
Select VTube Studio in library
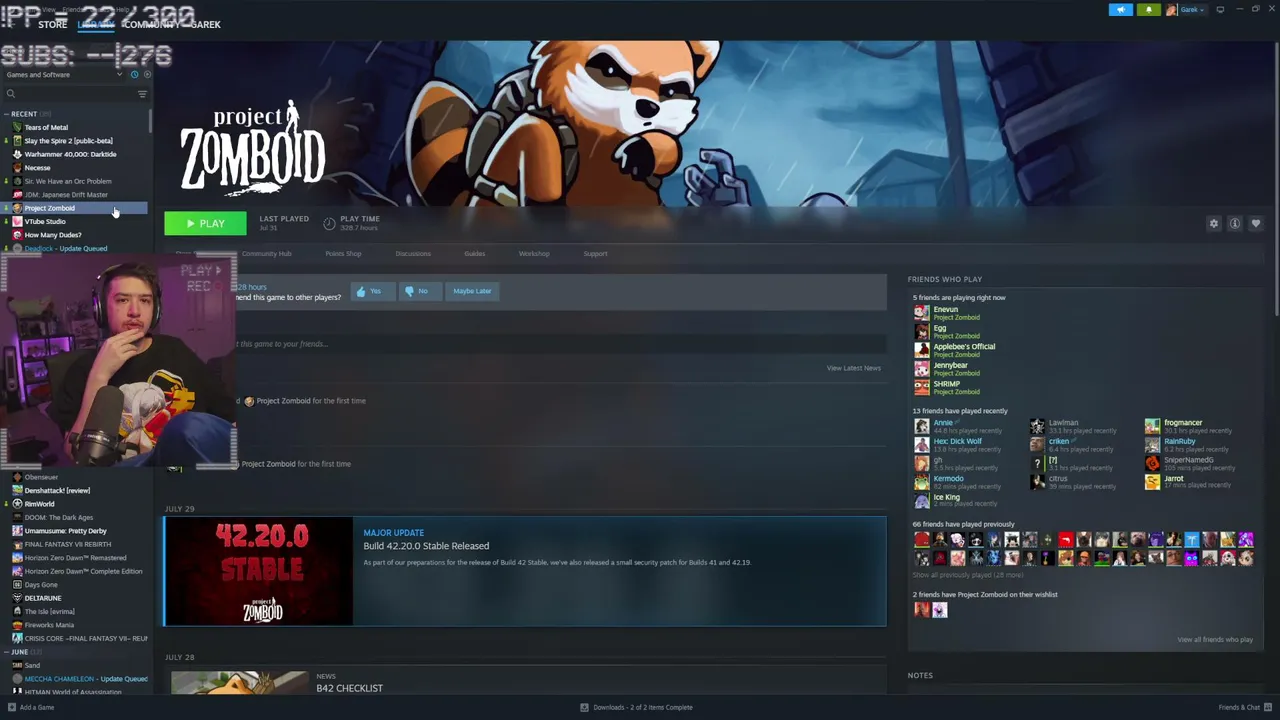(x=45, y=222)
